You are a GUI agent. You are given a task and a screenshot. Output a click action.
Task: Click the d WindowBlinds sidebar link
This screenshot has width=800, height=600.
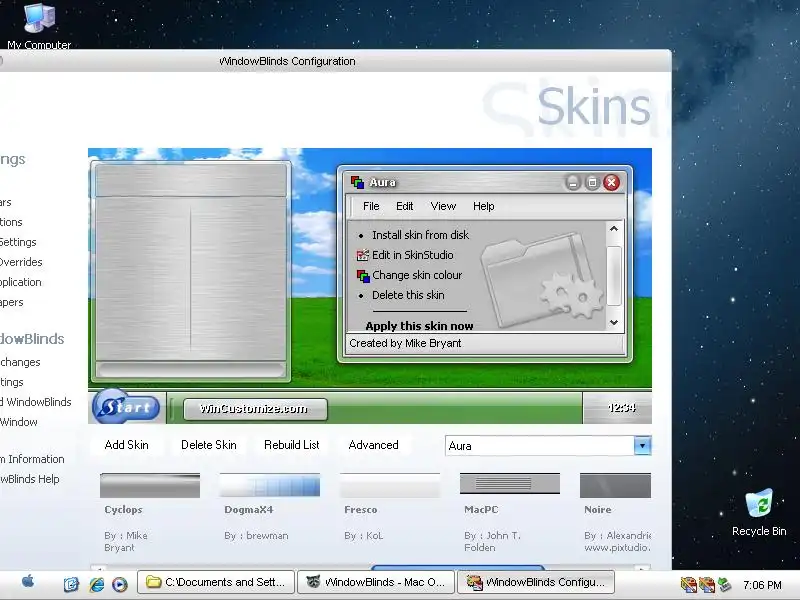pyautogui.click(x=36, y=402)
